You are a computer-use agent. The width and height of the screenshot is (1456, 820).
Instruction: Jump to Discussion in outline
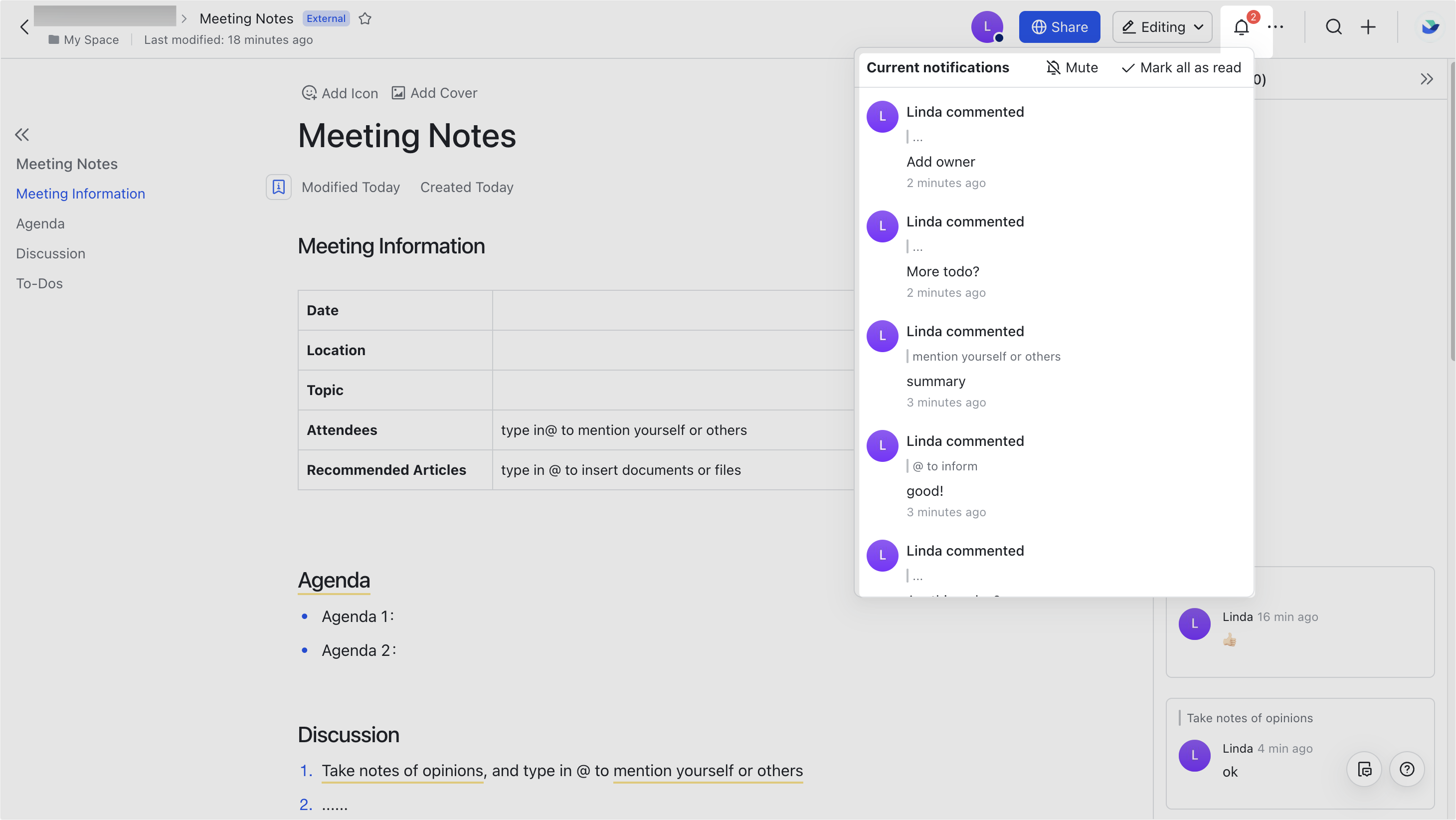[50, 254]
